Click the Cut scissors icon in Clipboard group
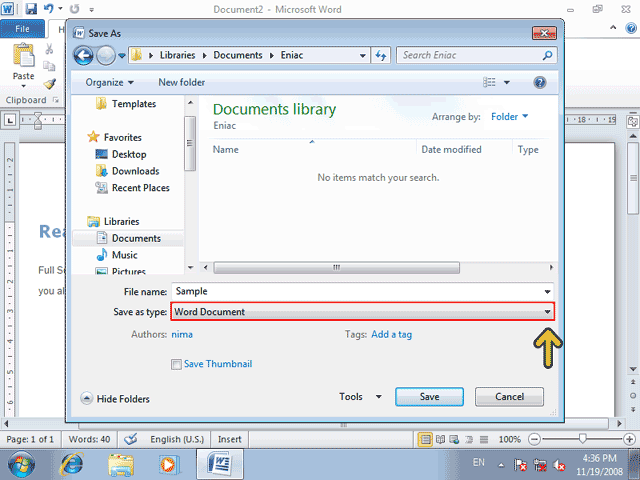 click(49, 49)
